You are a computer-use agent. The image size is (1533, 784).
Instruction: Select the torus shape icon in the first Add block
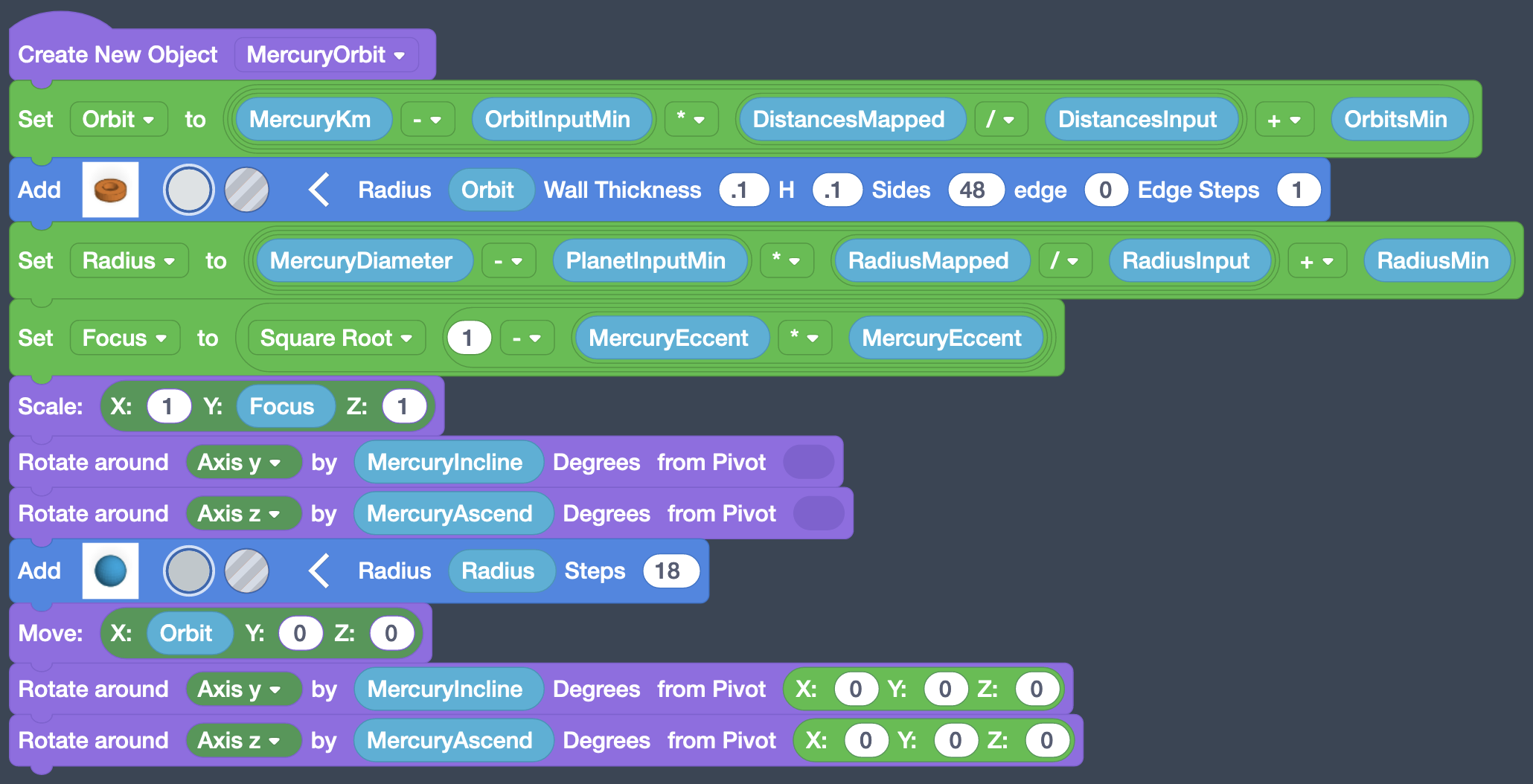click(110, 190)
